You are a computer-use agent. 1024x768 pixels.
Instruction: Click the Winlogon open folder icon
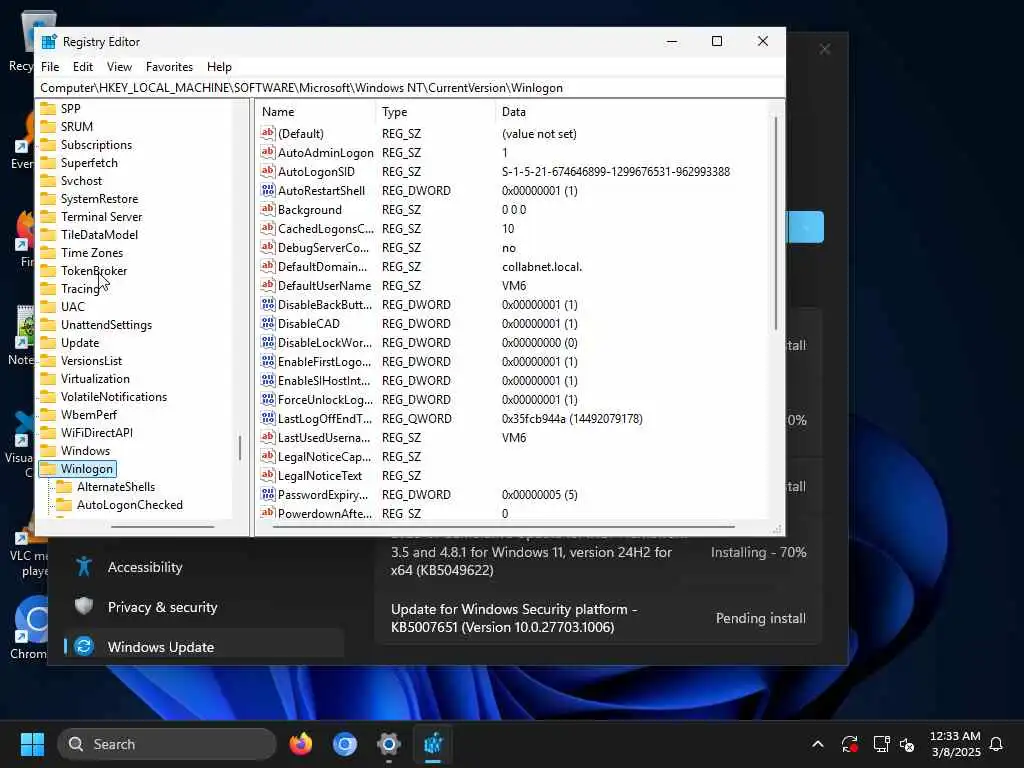point(48,469)
